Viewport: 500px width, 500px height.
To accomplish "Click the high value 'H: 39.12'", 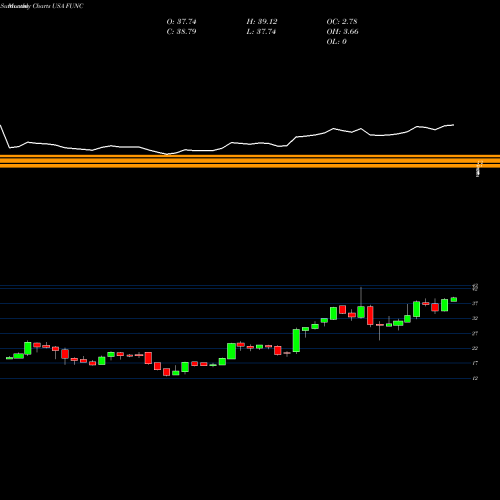I will click(262, 21).
